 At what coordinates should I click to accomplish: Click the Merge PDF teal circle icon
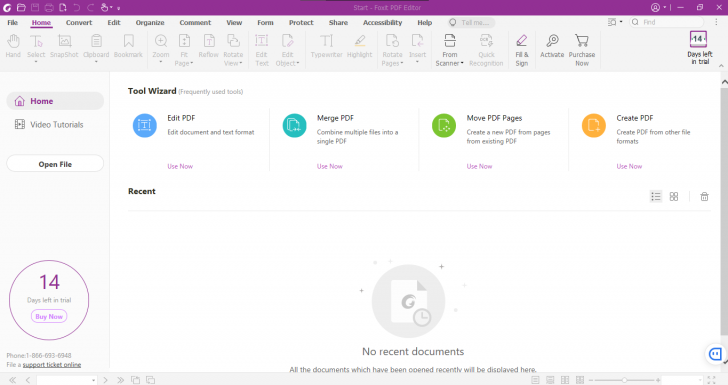[294, 125]
